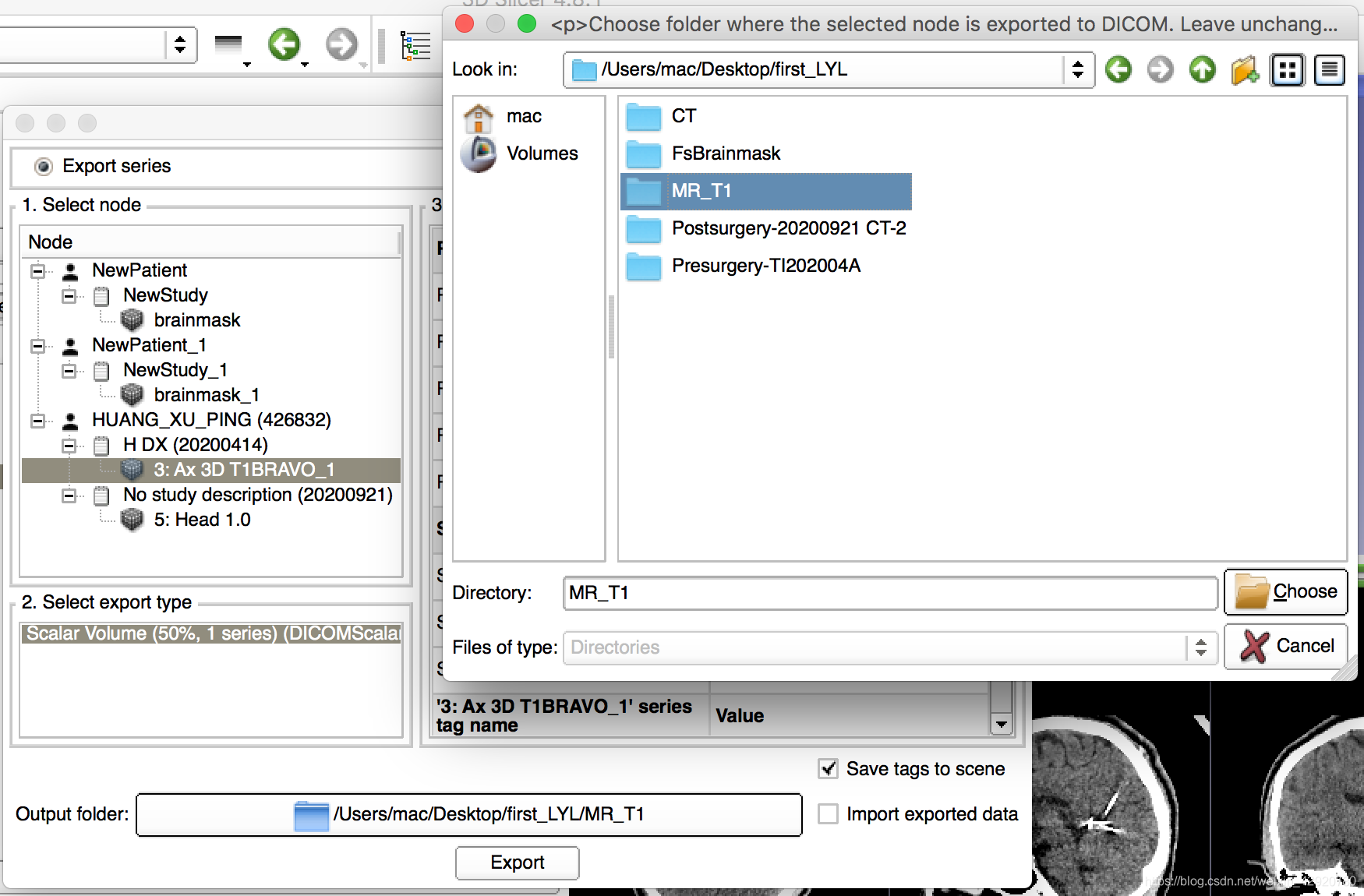Click Slicer toolbar gray forward arrow
Viewport: 1364px width, 896px height.
(341, 44)
